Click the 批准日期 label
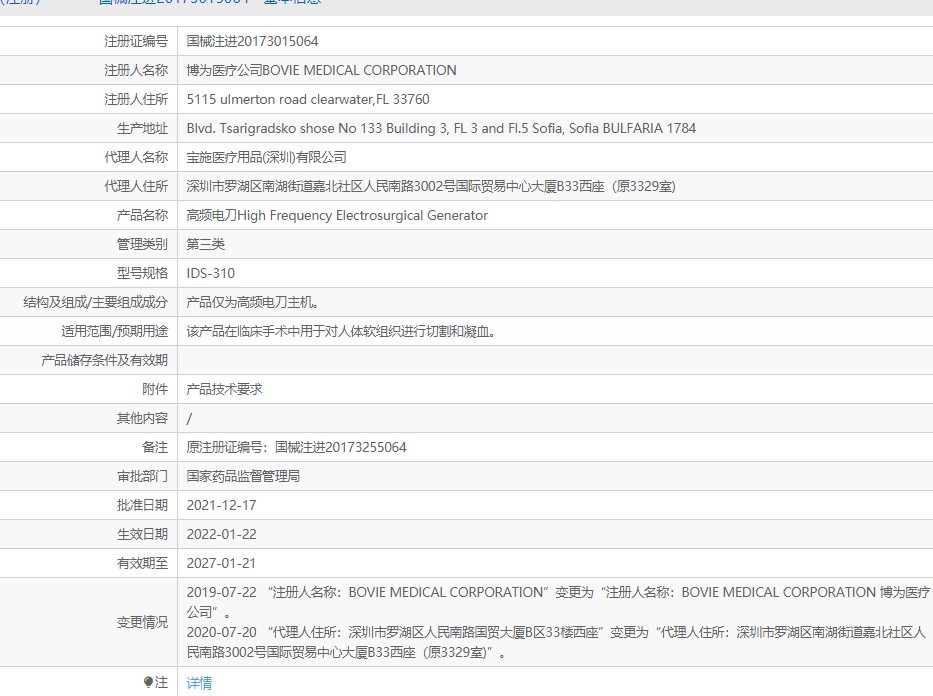The image size is (933, 696). (x=143, y=506)
